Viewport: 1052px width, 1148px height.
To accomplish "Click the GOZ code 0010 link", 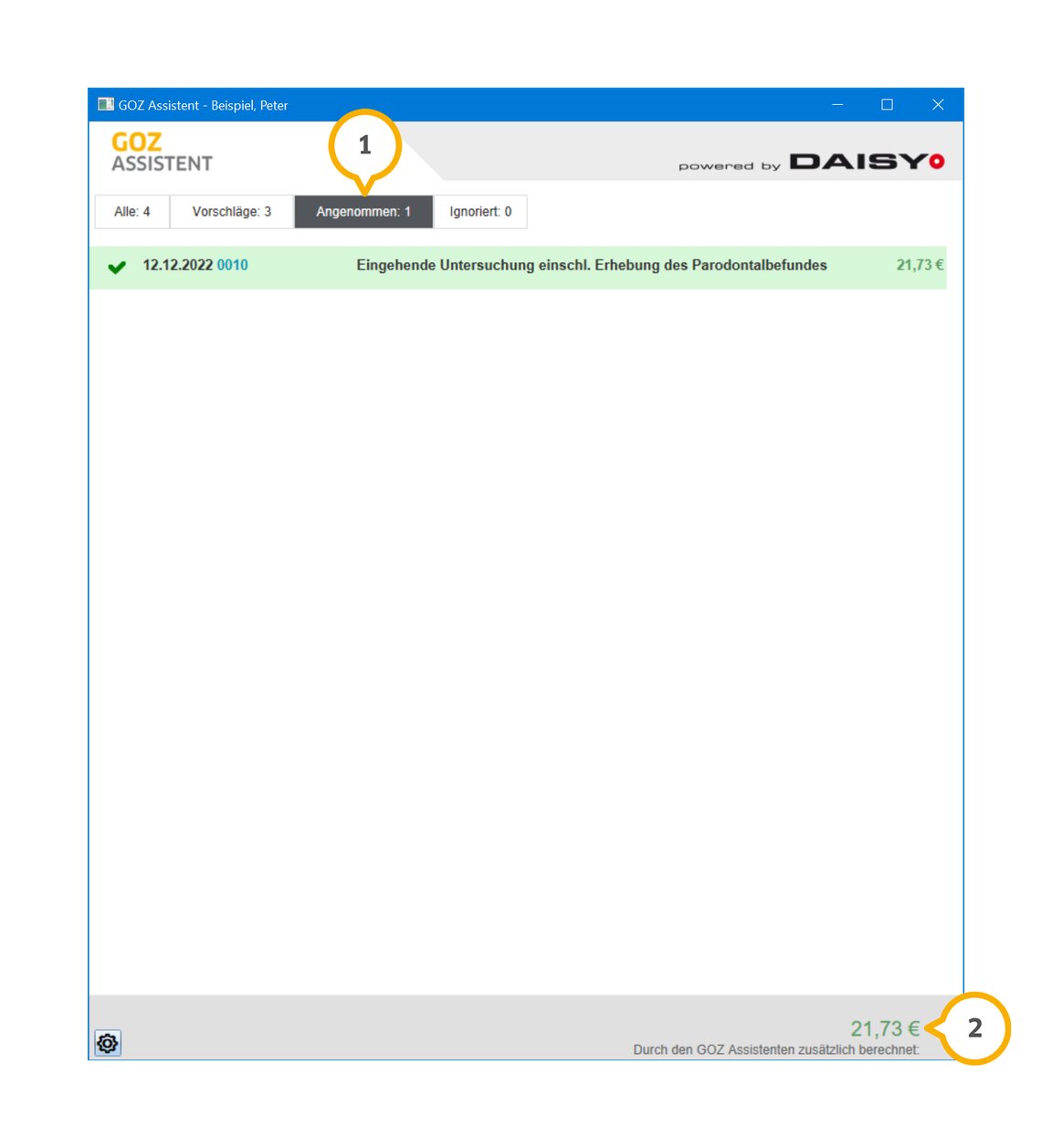I will click(x=233, y=265).
